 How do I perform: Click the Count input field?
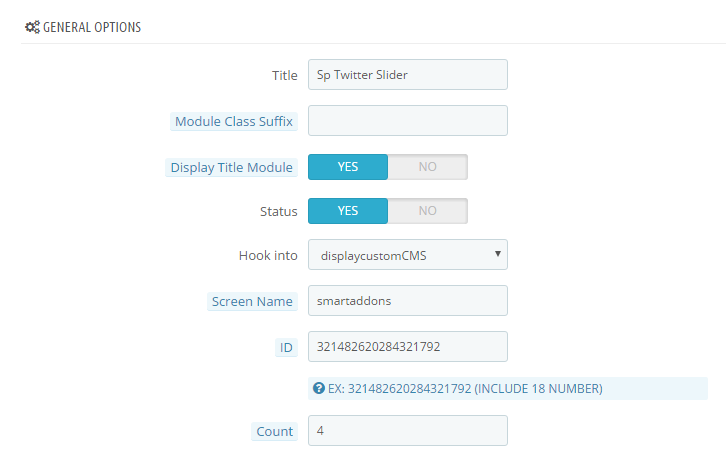tap(408, 430)
